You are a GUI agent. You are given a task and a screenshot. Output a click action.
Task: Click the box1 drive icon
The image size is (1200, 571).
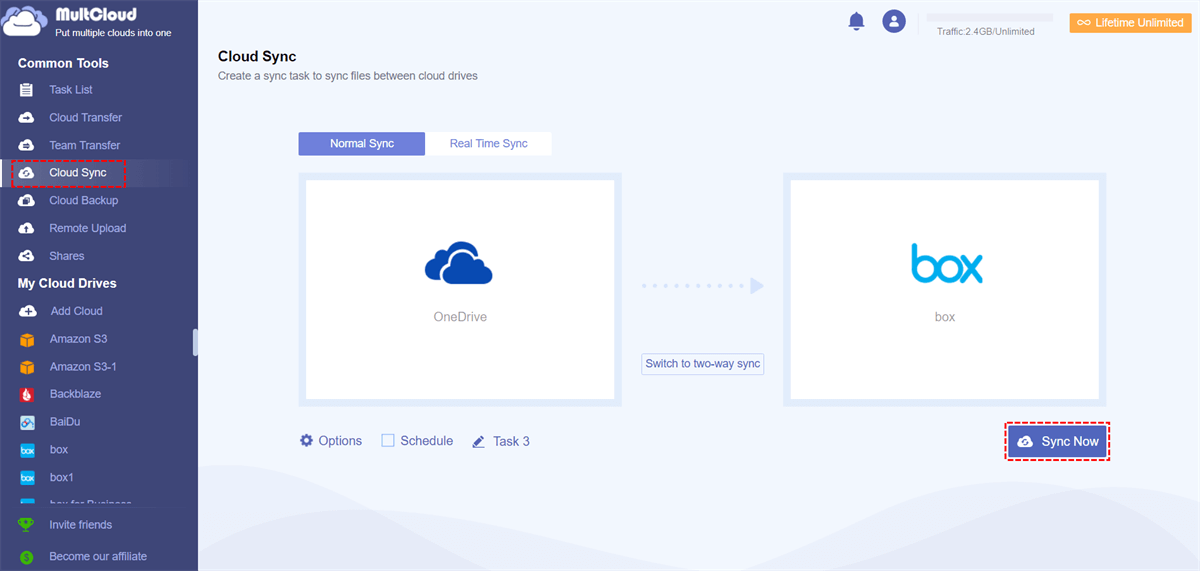point(27,478)
